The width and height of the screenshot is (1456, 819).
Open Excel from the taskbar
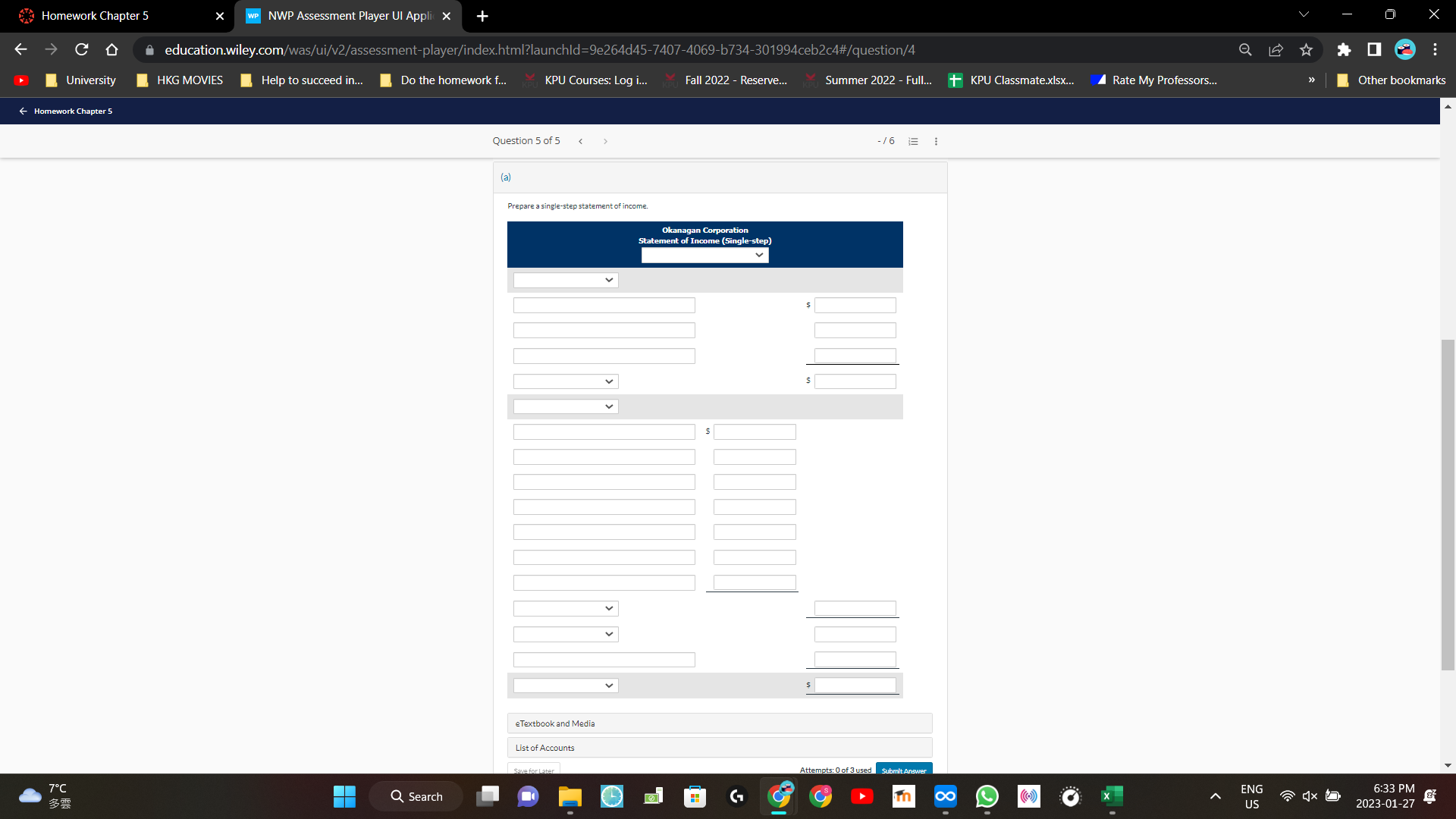[1111, 796]
